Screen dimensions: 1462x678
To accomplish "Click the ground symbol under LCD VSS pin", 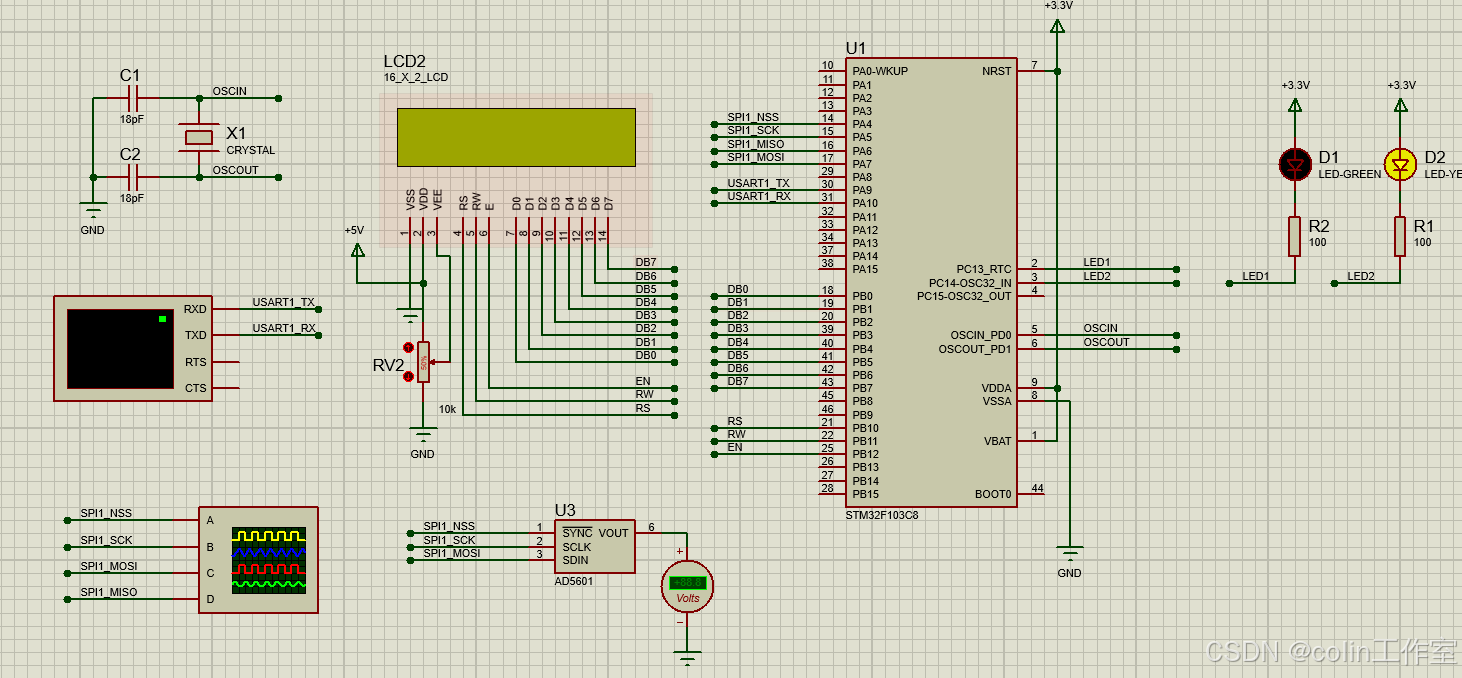I will pyautogui.click(x=410, y=317).
